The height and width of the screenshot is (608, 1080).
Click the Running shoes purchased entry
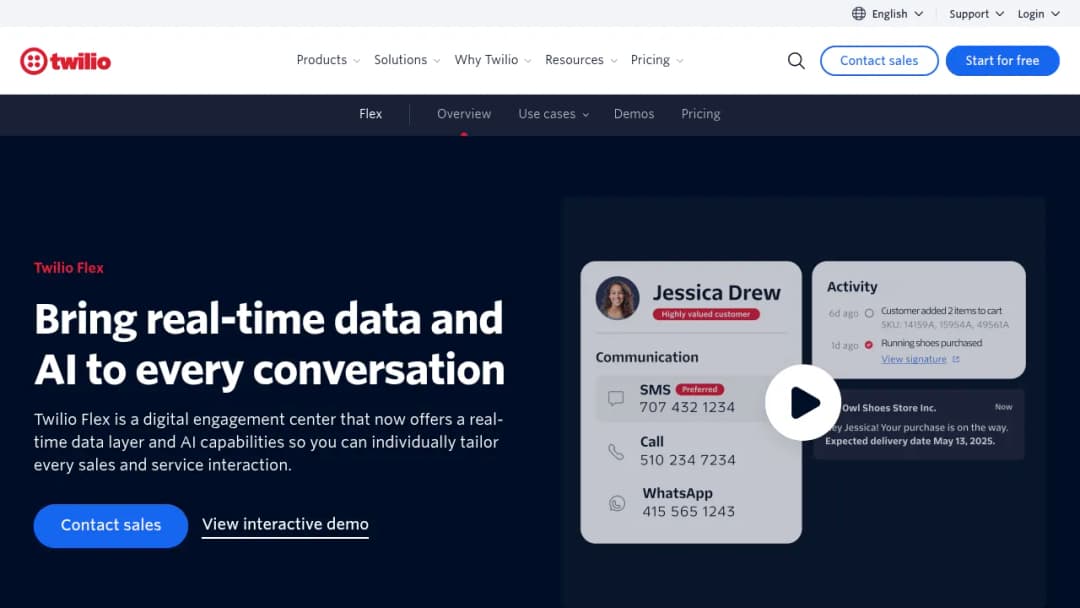pyautogui.click(x=931, y=343)
